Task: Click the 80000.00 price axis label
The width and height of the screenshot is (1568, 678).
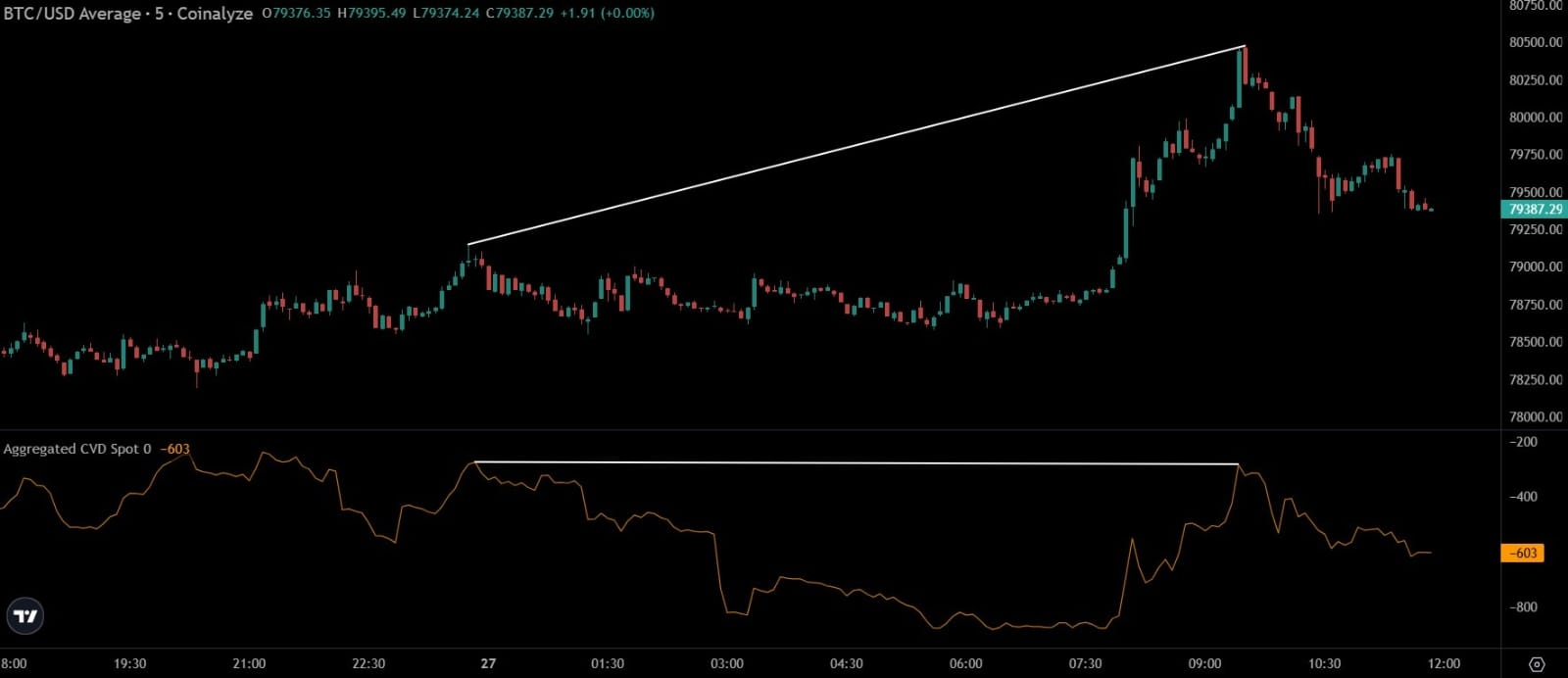Action: click(x=1536, y=117)
